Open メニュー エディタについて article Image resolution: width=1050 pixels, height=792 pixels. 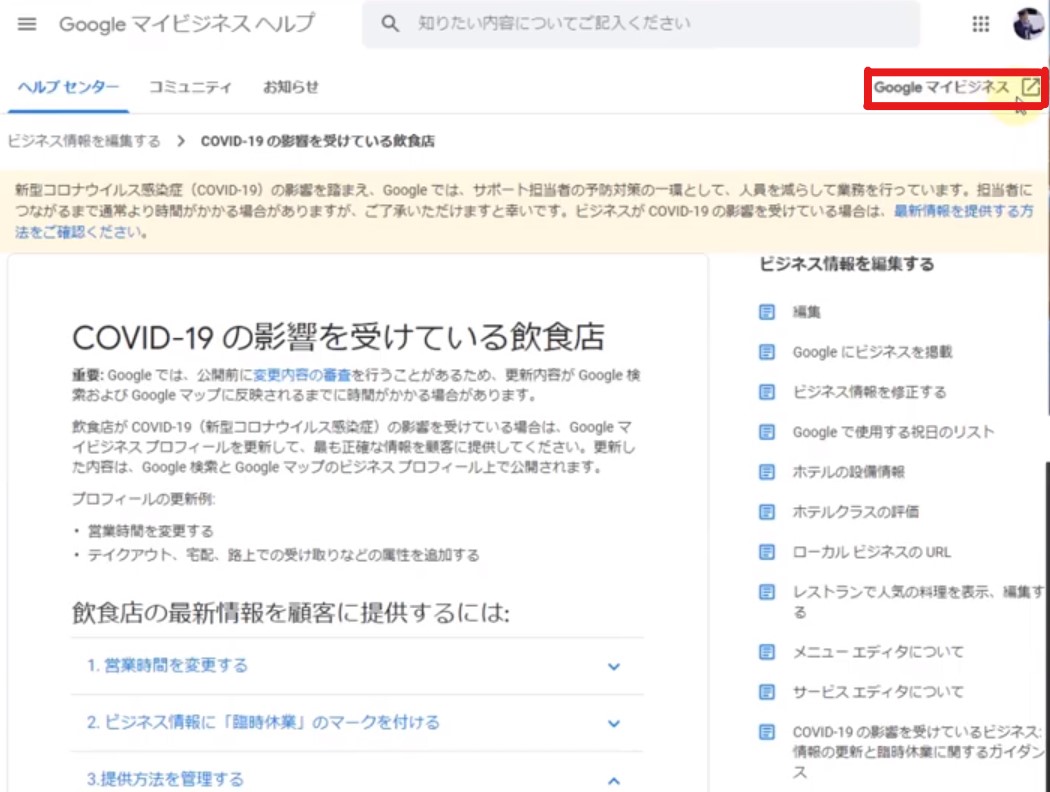pyautogui.click(x=878, y=652)
